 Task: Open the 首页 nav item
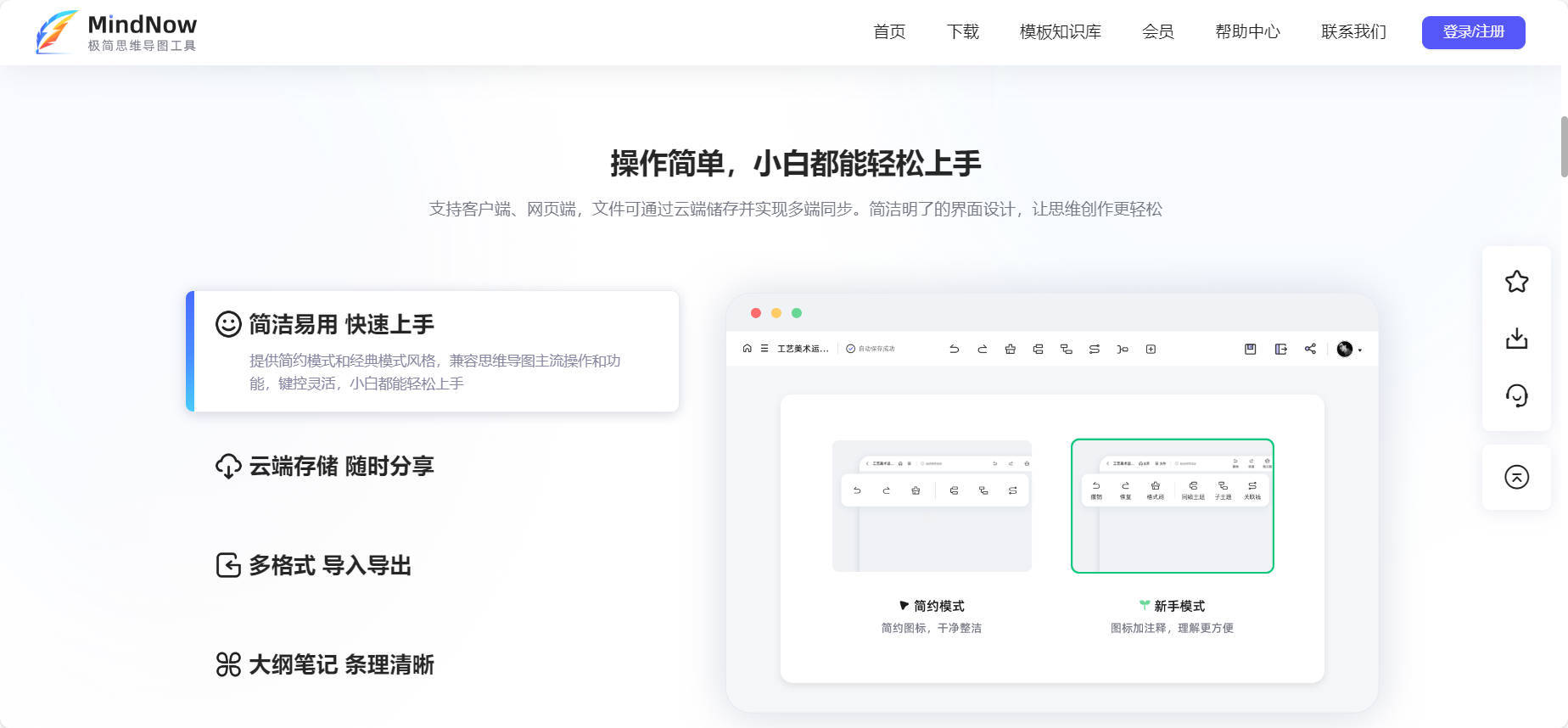click(889, 32)
